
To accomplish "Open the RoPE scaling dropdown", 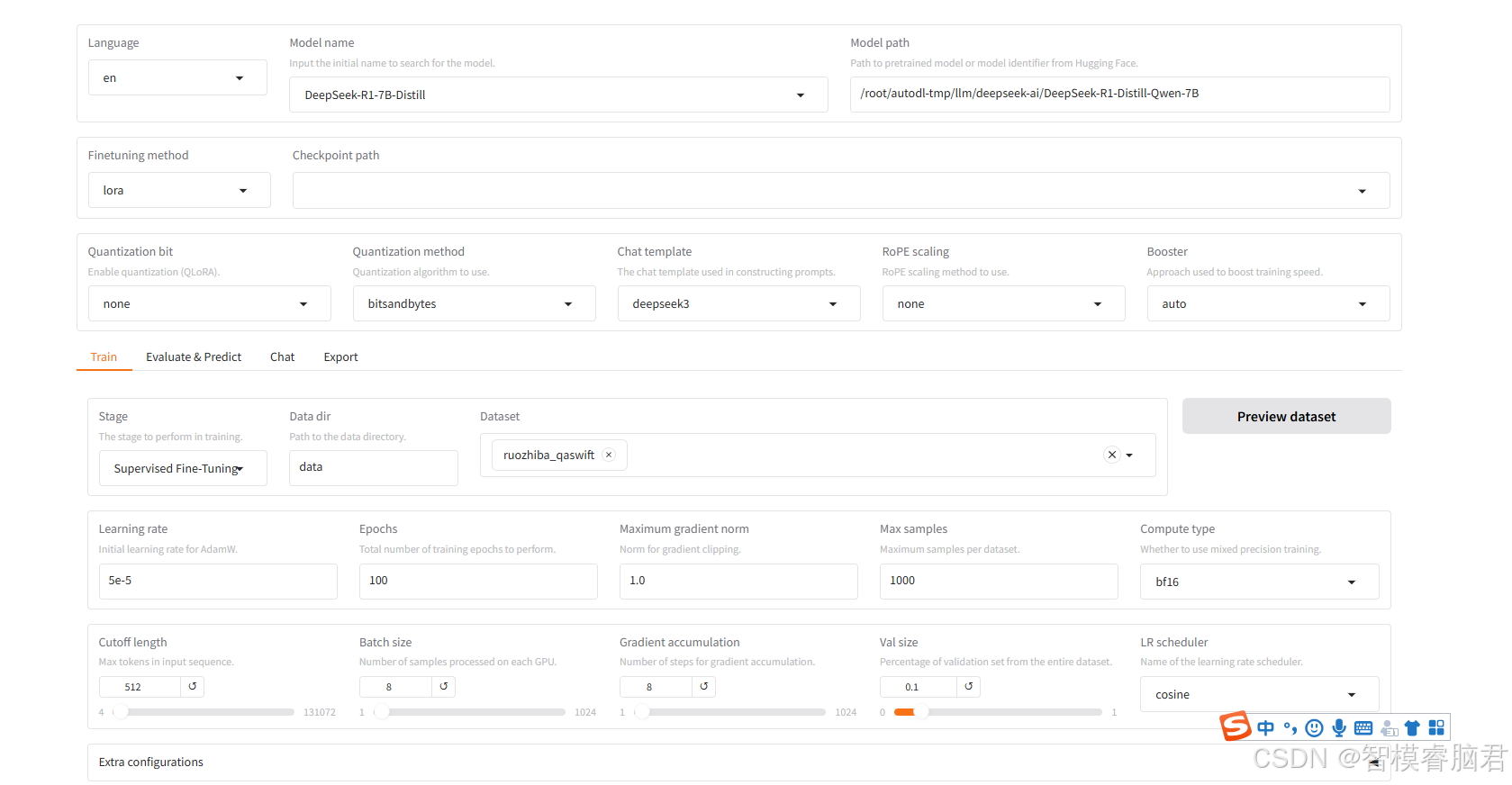I will 1003,303.
